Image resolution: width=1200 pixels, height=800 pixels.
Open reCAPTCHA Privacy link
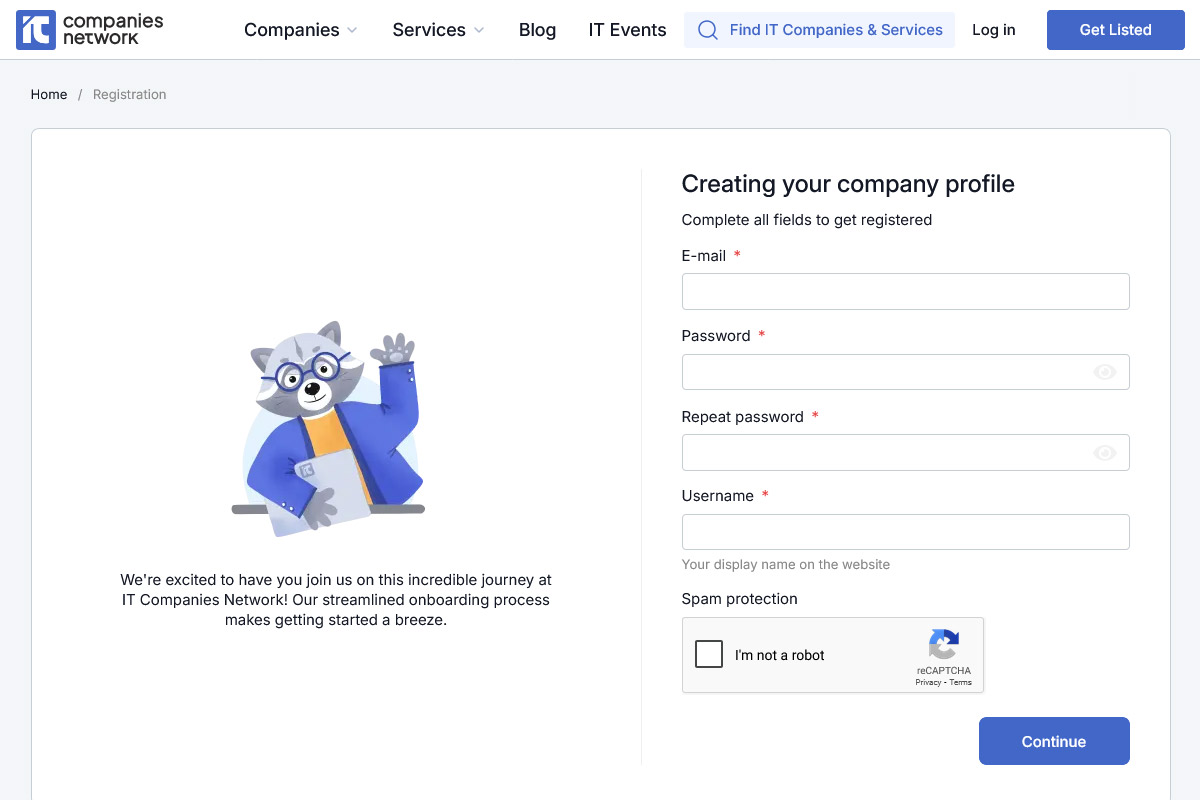pos(928,682)
